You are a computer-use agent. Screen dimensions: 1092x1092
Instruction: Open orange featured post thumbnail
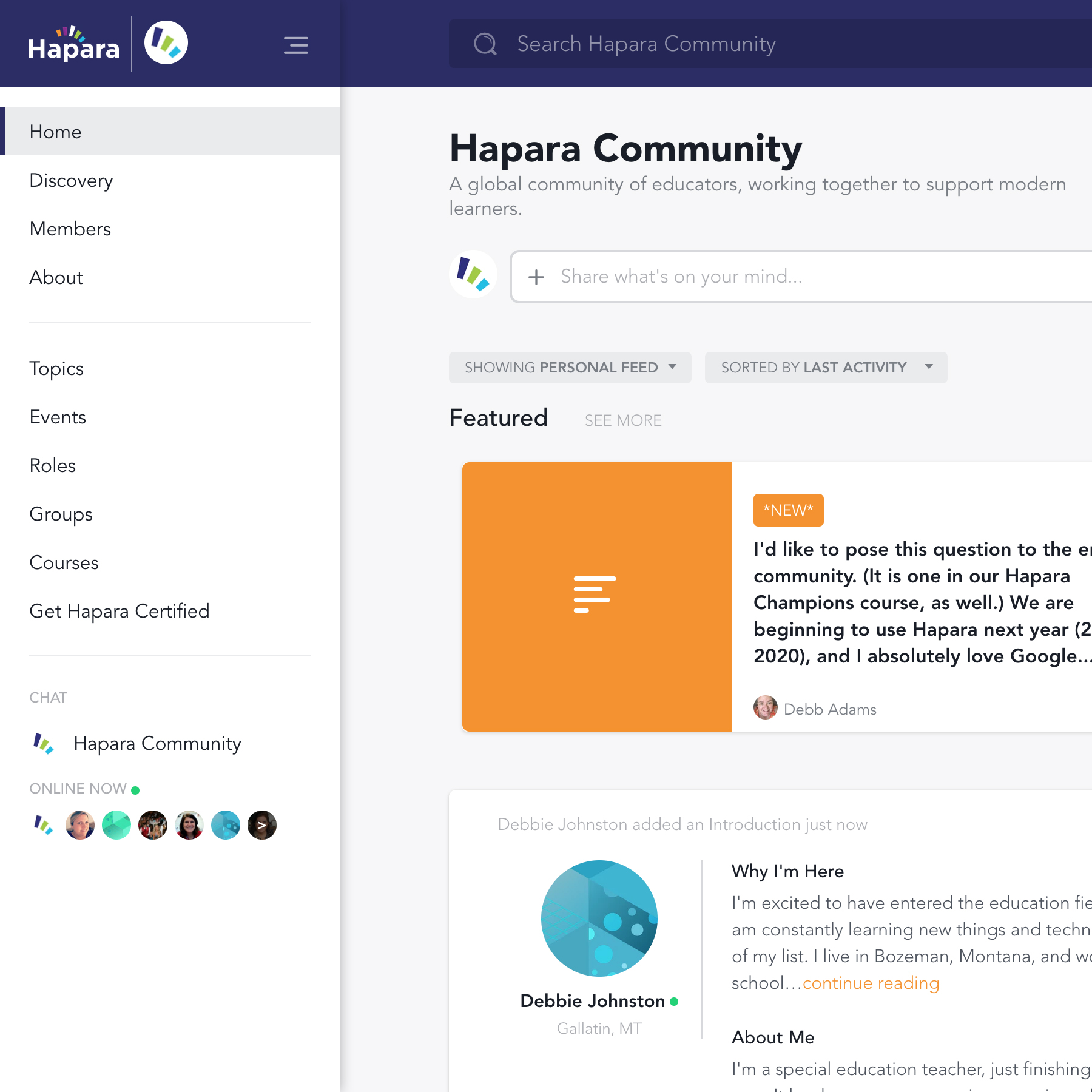(597, 597)
